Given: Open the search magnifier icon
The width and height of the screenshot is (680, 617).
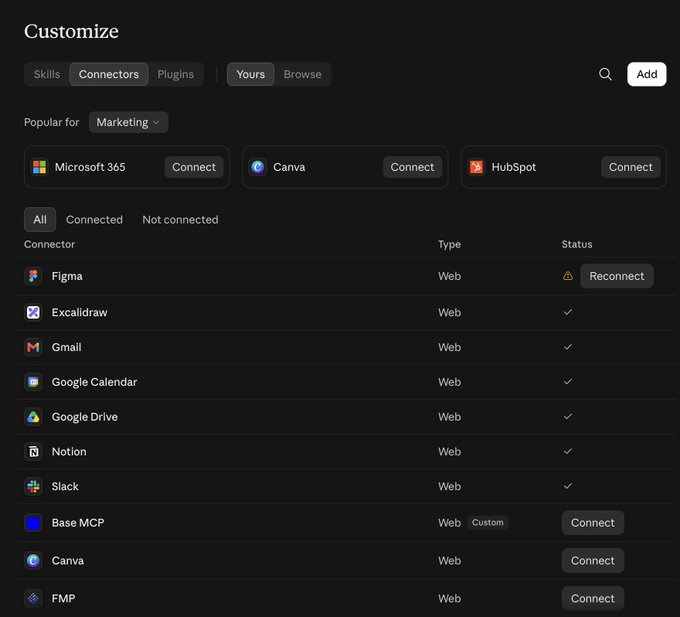Looking at the screenshot, I should click(x=605, y=74).
